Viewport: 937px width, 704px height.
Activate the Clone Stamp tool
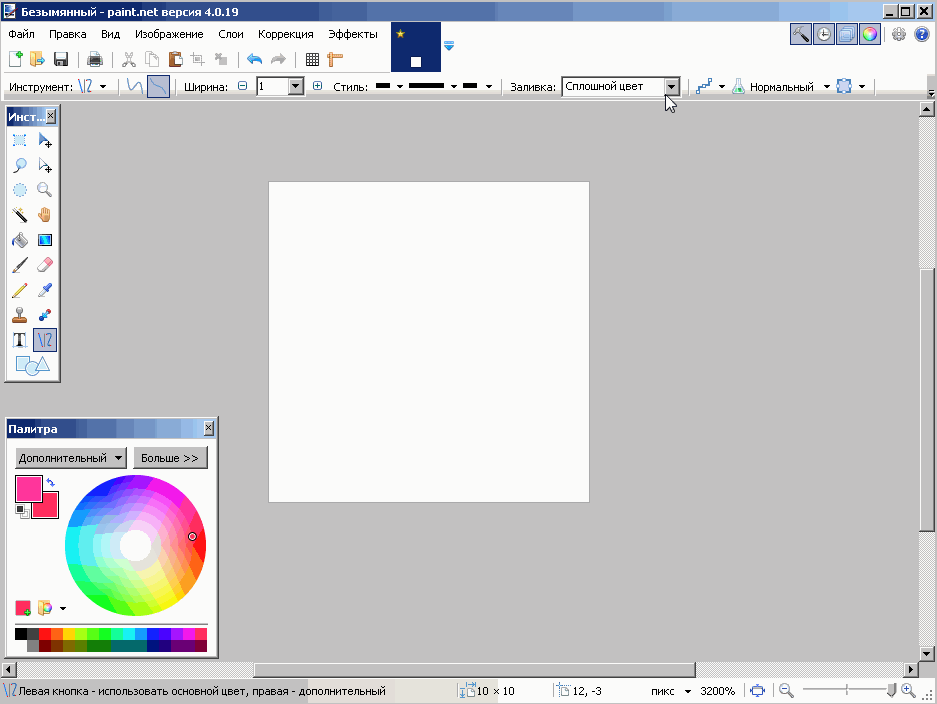point(19,315)
